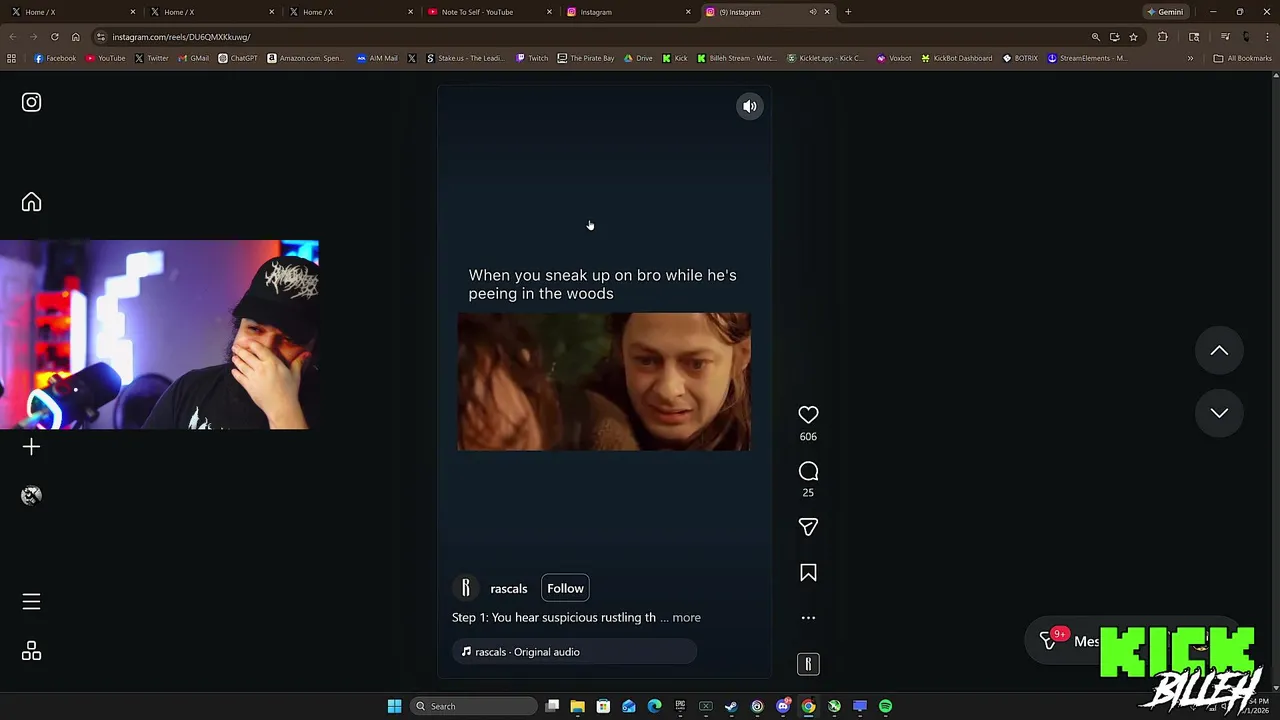1280x720 pixels.
Task: Follow the rascals account
Action: coord(565,588)
